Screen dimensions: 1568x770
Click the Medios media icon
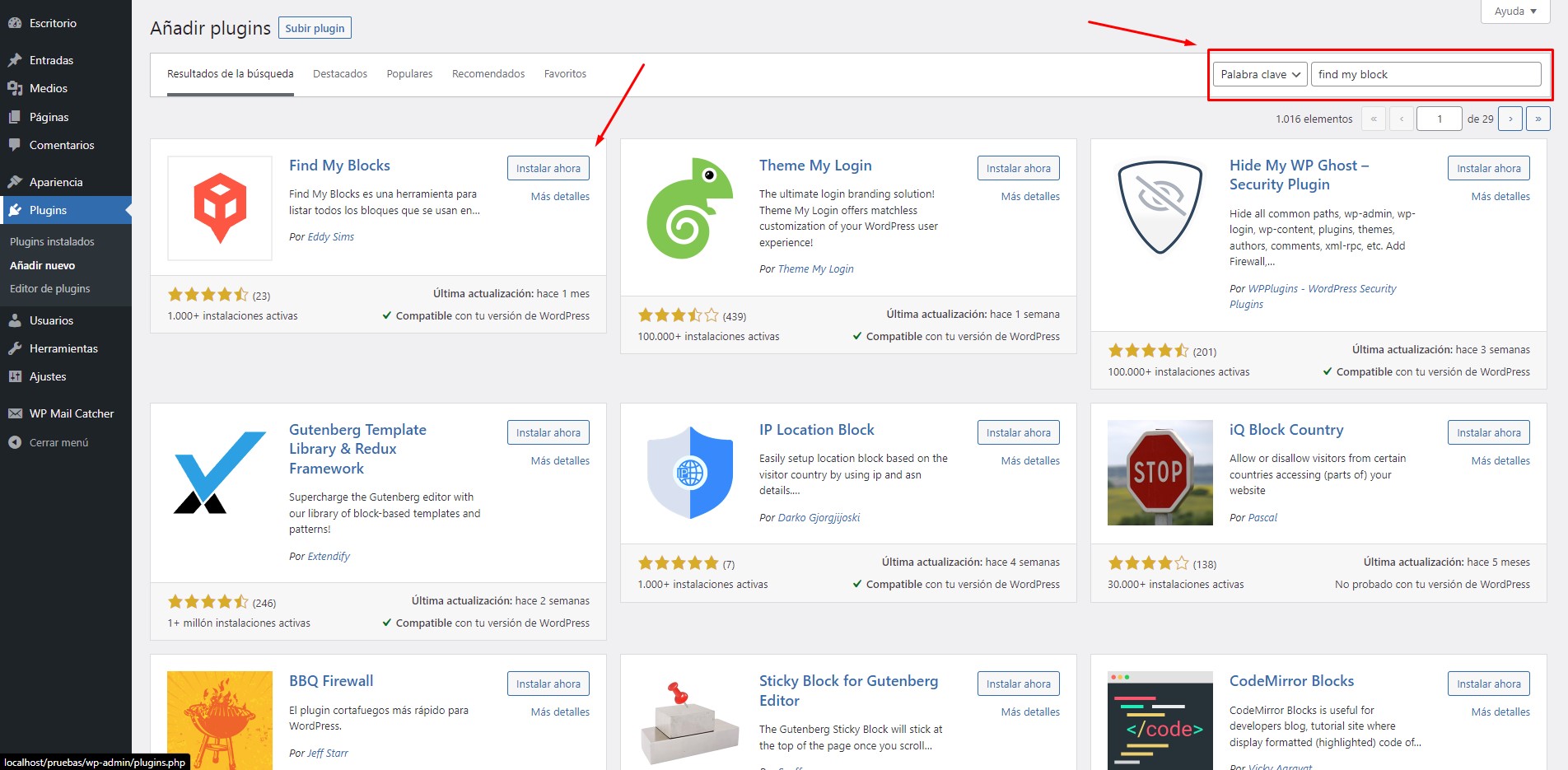(x=15, y=88)
